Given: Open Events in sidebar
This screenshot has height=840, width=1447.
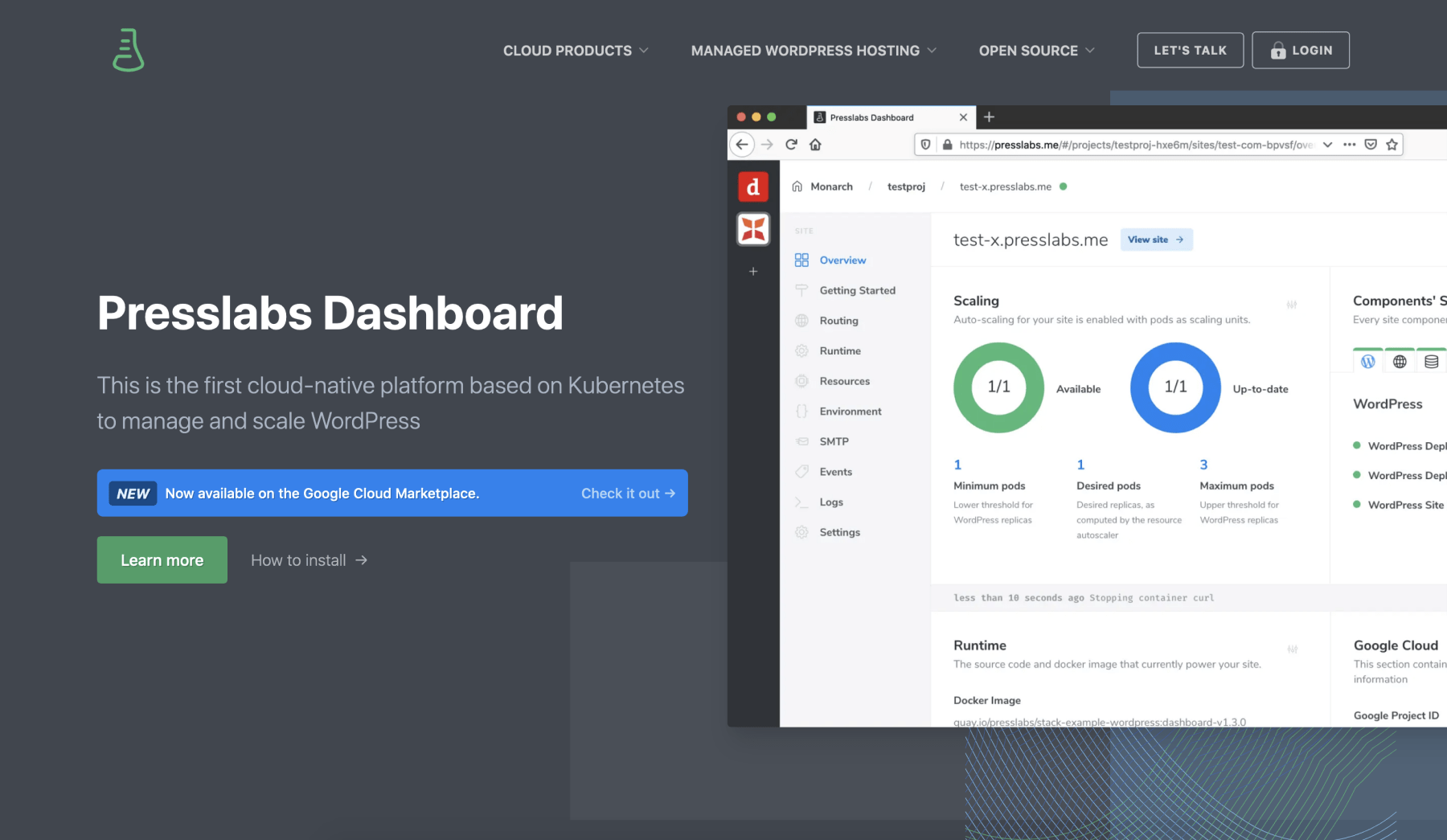Looking at the screenshot, I should click(835, 472).
